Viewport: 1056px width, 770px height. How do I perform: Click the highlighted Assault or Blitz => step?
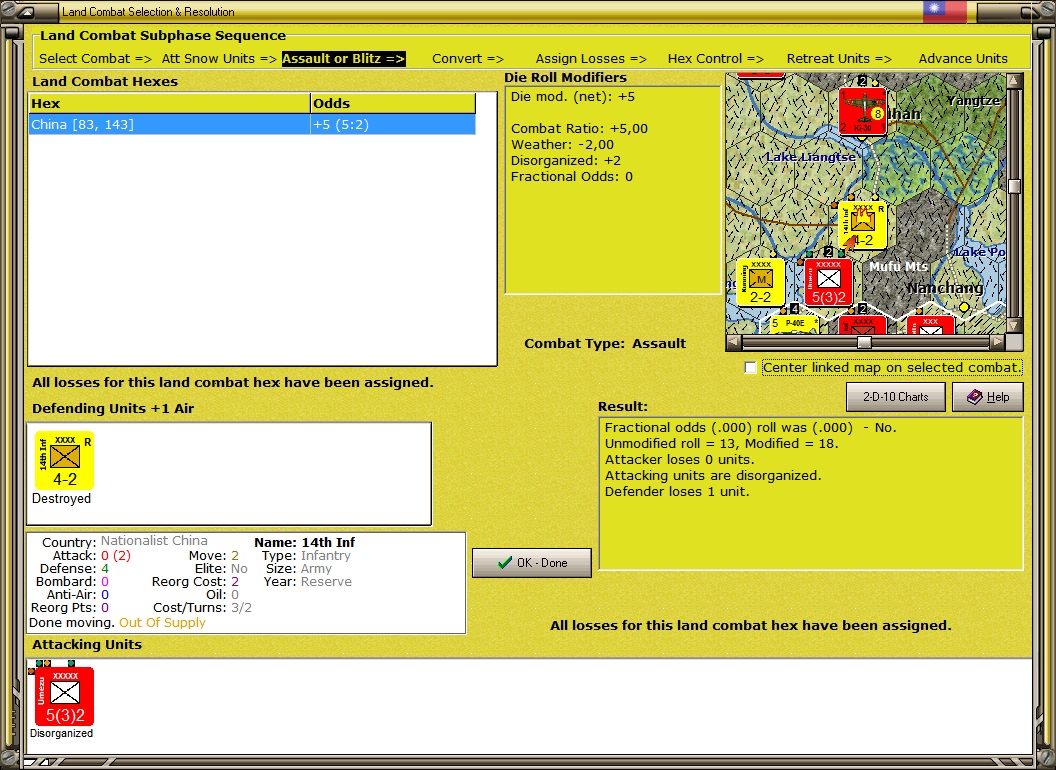coord(343,59)
